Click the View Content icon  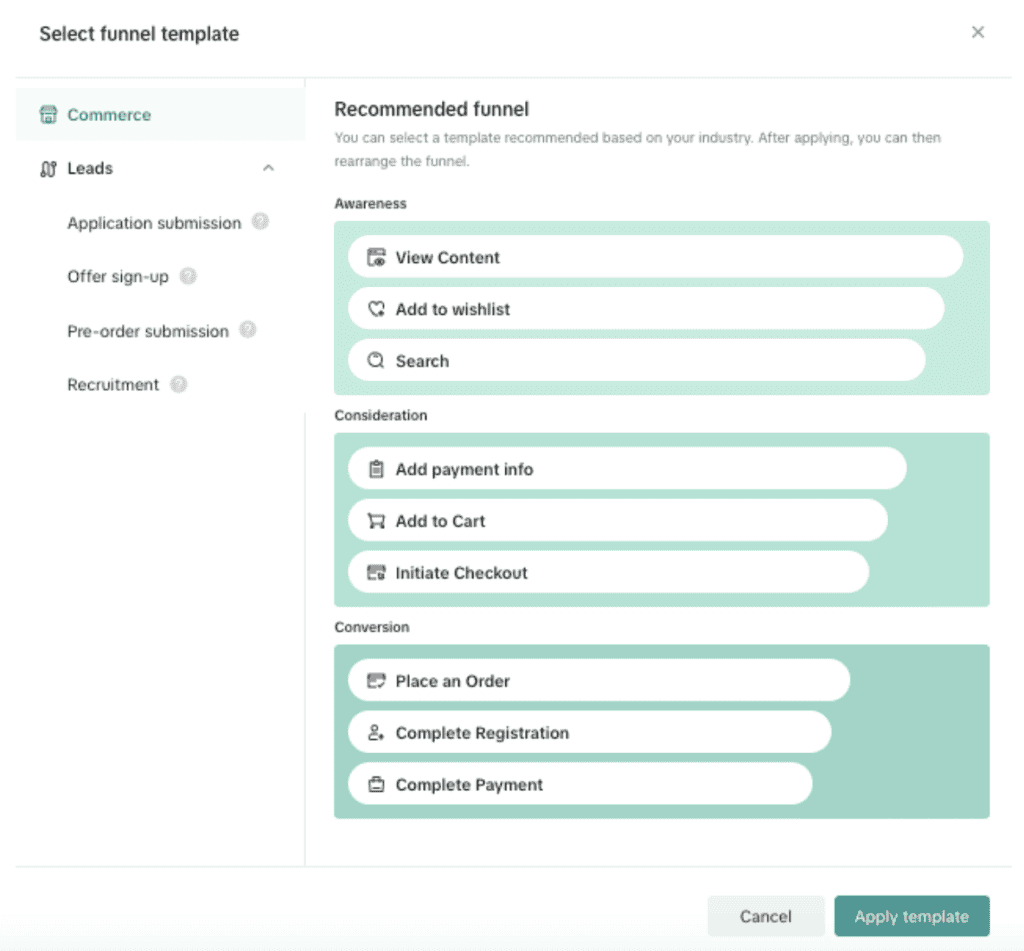tap(376, 257)
